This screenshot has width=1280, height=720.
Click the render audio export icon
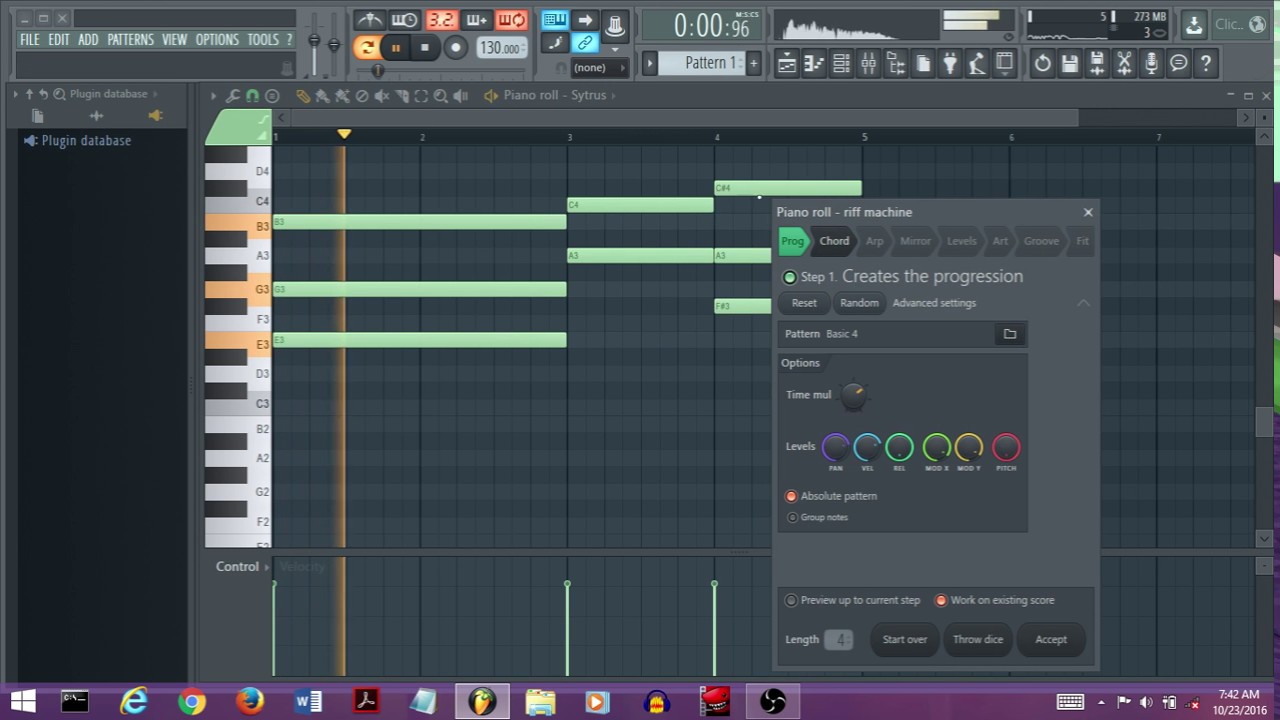tap(1097, 64)
